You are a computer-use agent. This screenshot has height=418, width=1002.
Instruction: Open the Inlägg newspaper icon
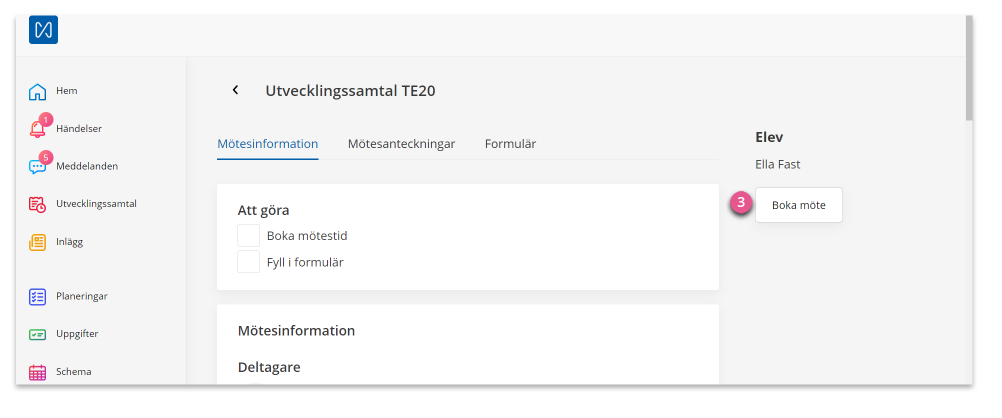click(38, 242)
